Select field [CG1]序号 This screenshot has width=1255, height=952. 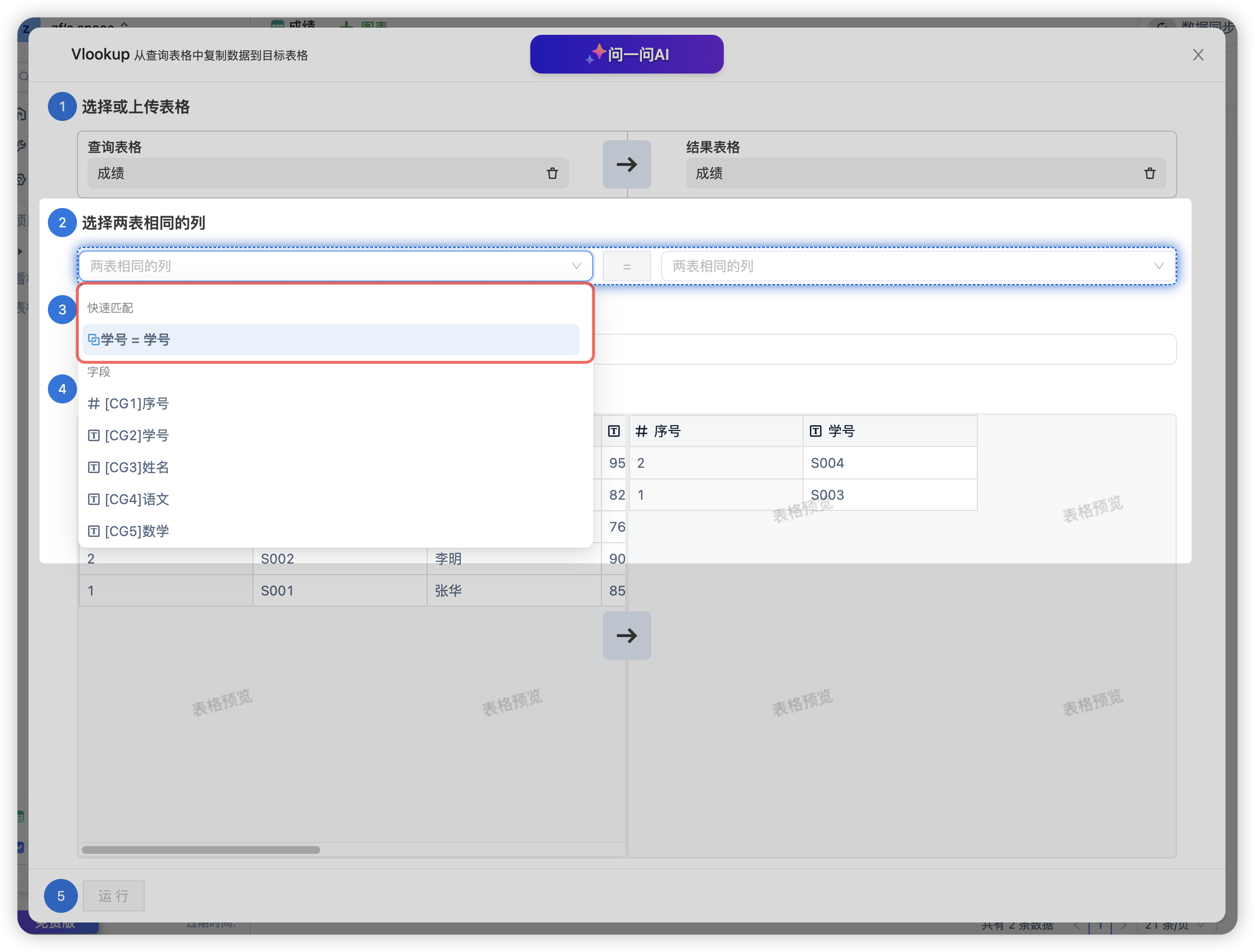[335, 403]
